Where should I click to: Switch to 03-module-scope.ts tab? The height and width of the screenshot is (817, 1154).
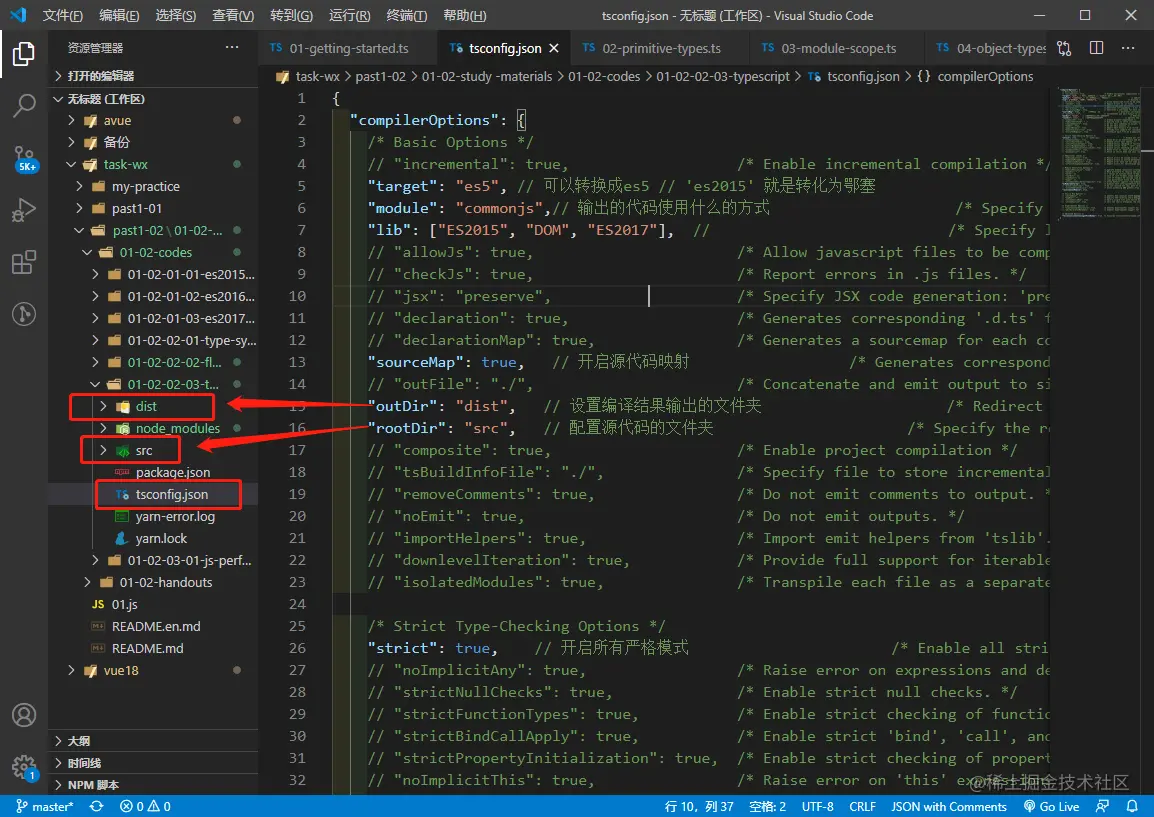click(x=838, y=48)
